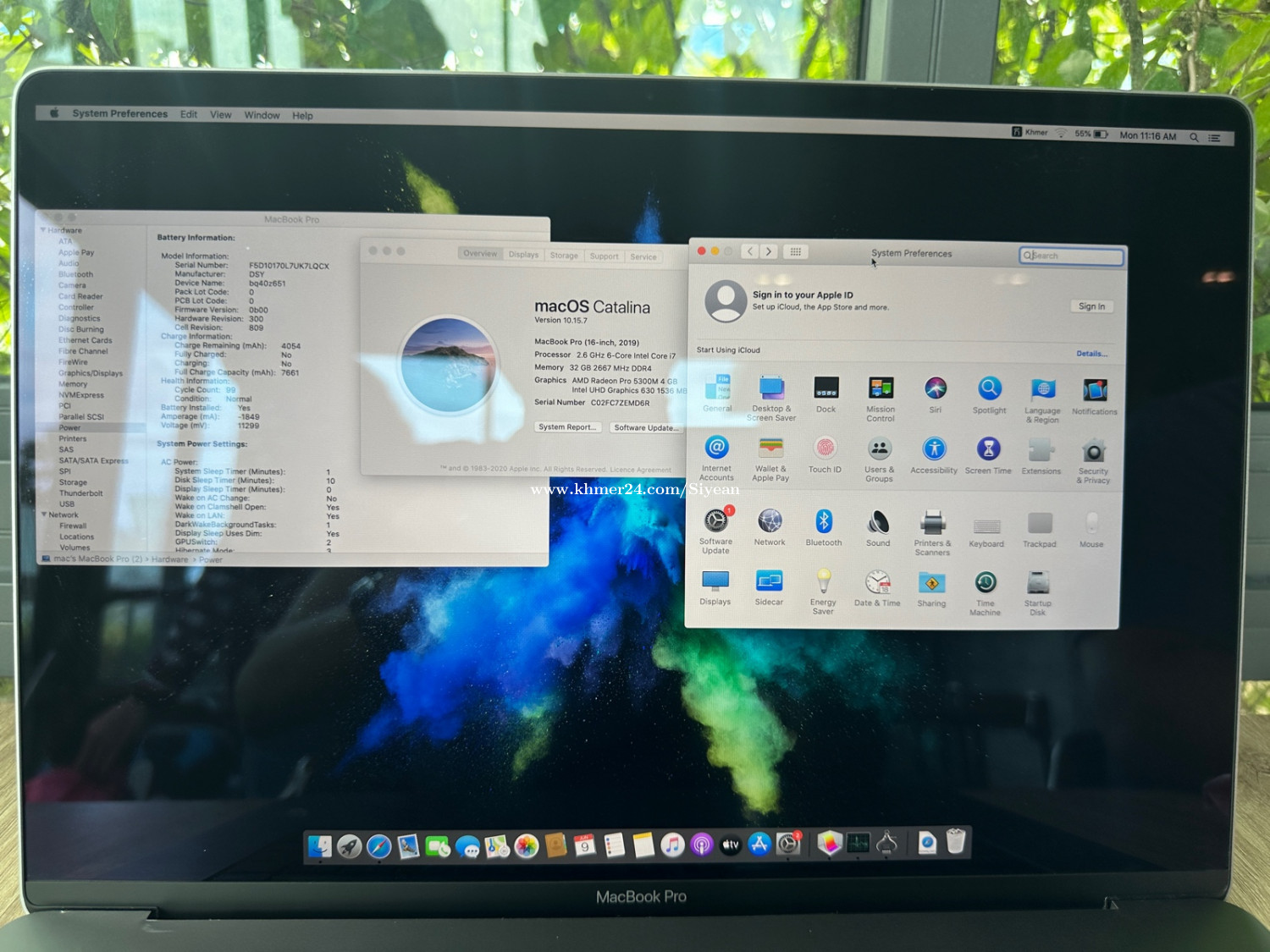Open Screen Time preferences
This screenshot has width=1270, height=952.
988,455
